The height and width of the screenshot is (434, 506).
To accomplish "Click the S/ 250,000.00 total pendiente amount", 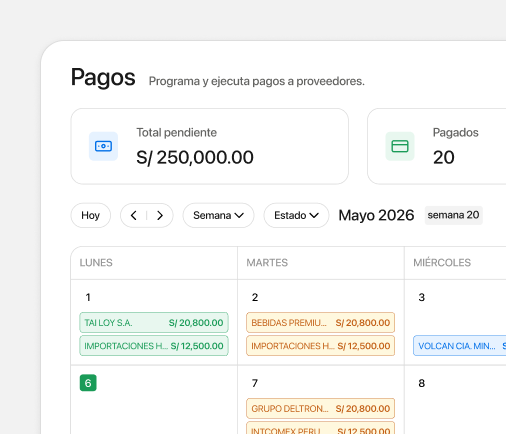I will 195,157.
